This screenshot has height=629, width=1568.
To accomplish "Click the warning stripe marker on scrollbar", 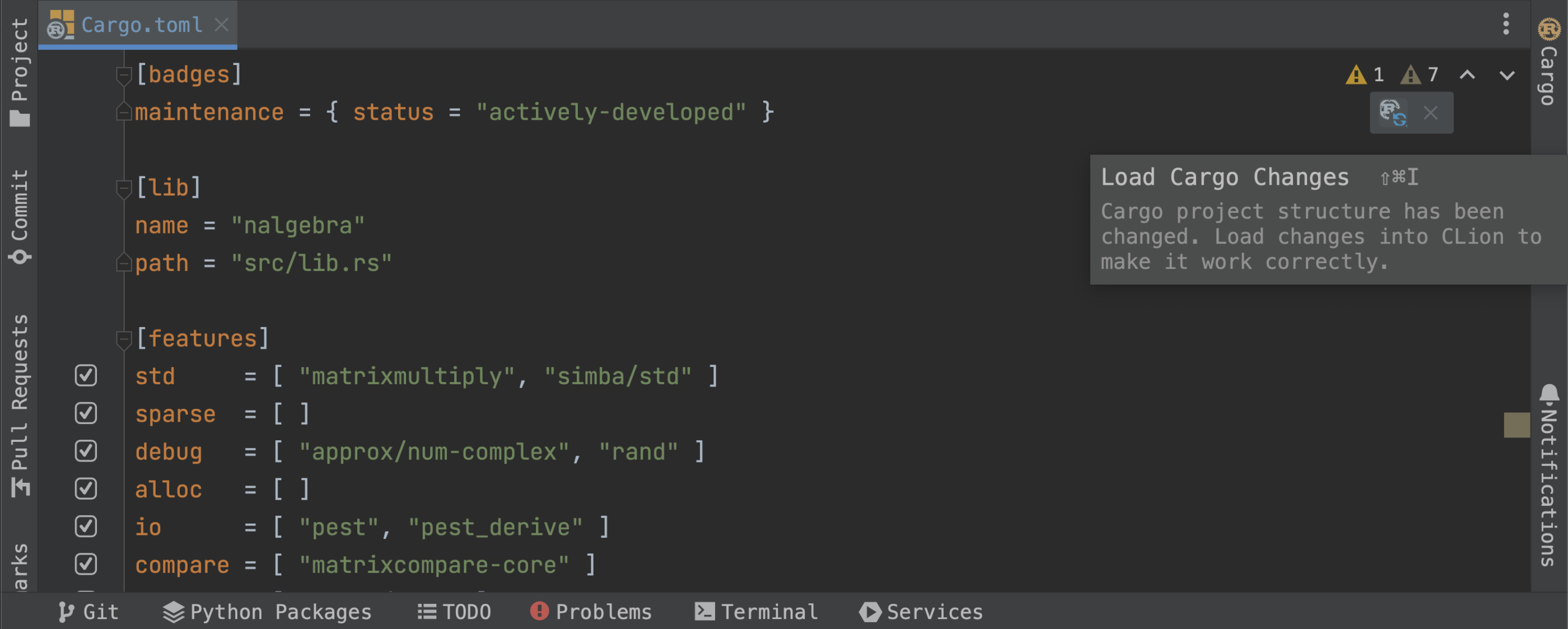I will (1516, 425).
